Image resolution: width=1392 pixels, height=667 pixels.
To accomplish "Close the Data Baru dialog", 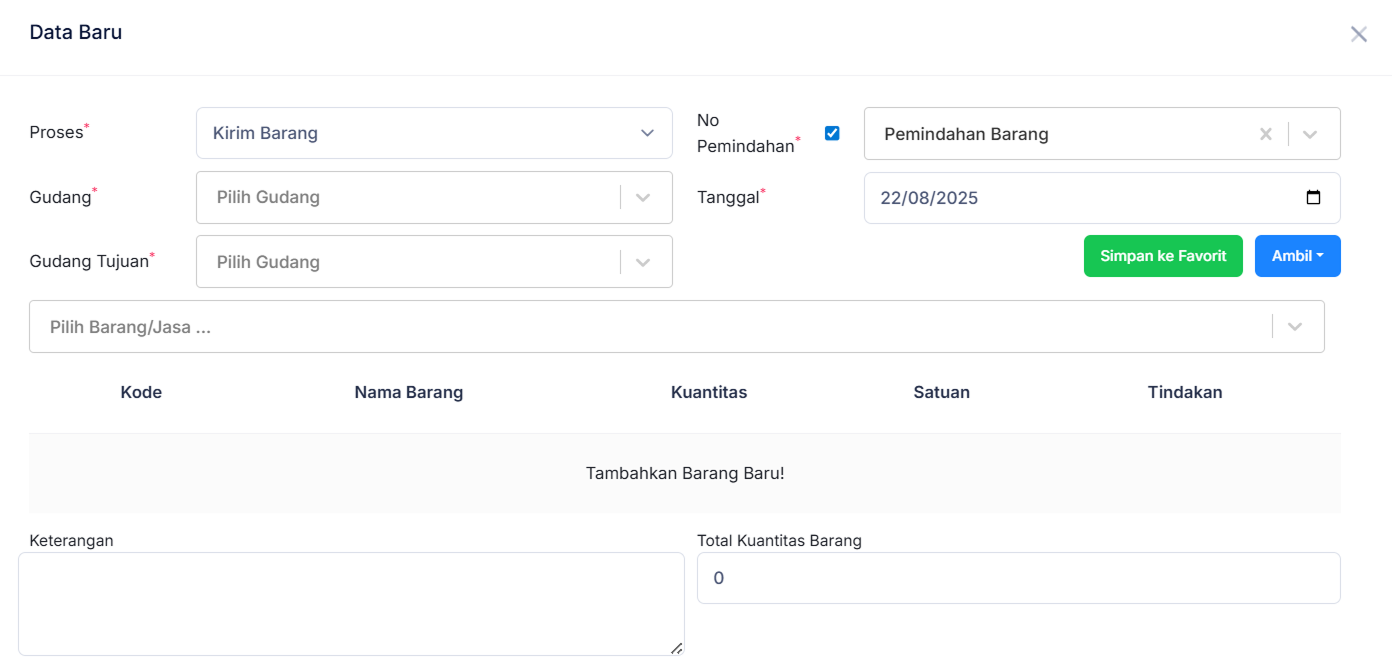I will point(1358,33).
